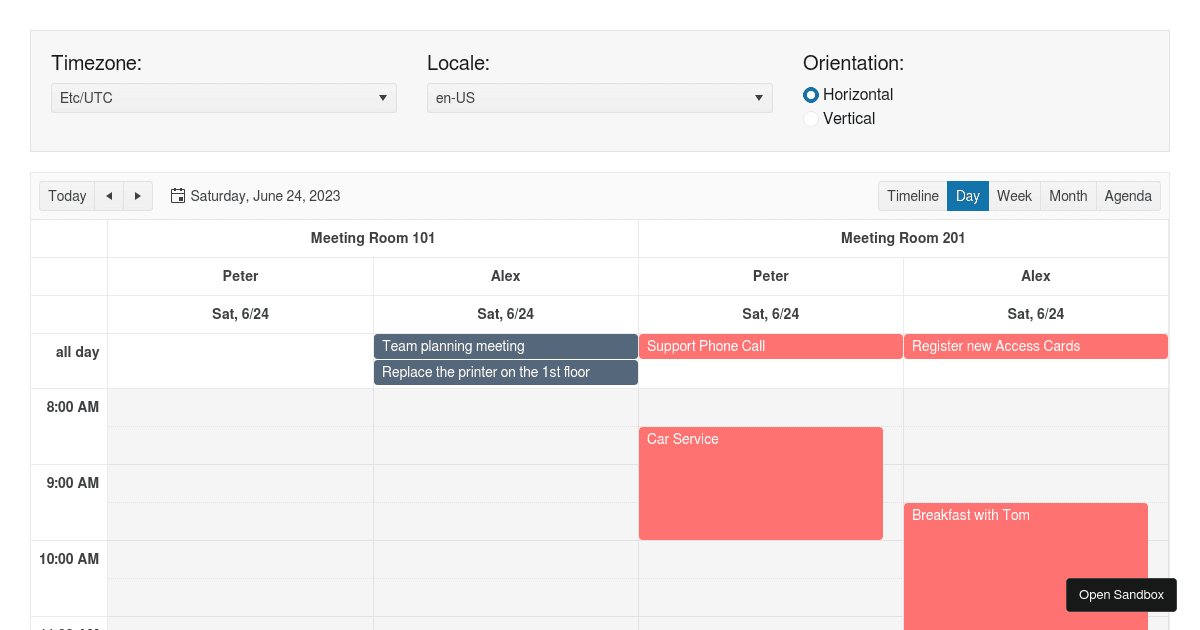Select the Vertical orientation radio button
Image resolution: width=1200 pixels, height=630 pixels.
811,118
